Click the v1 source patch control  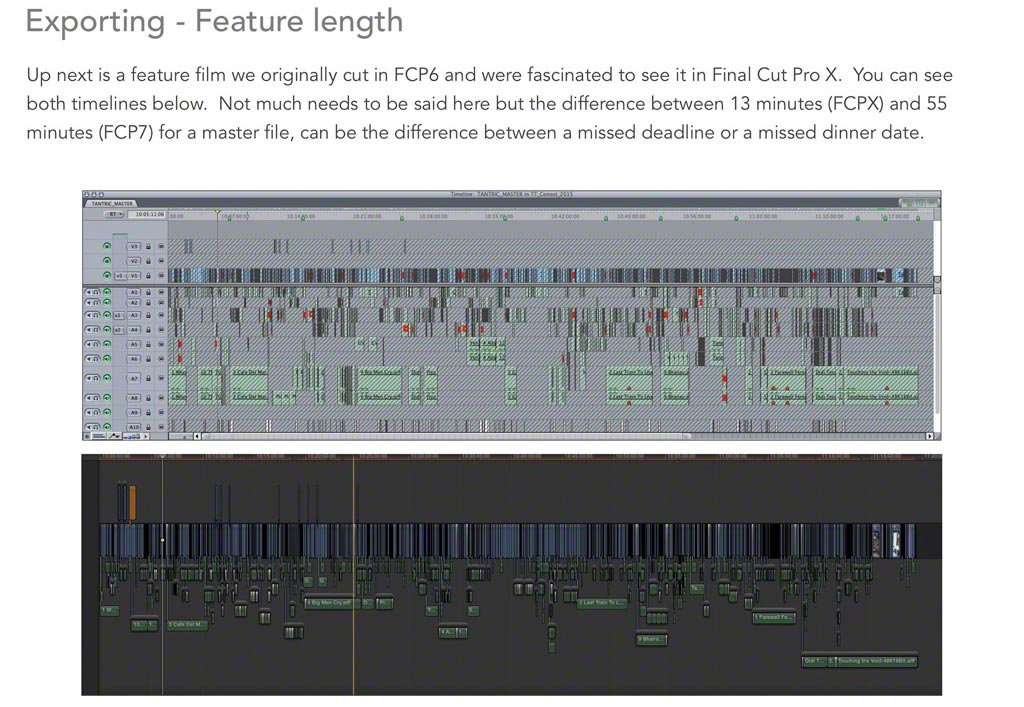[x=120, y=275]
